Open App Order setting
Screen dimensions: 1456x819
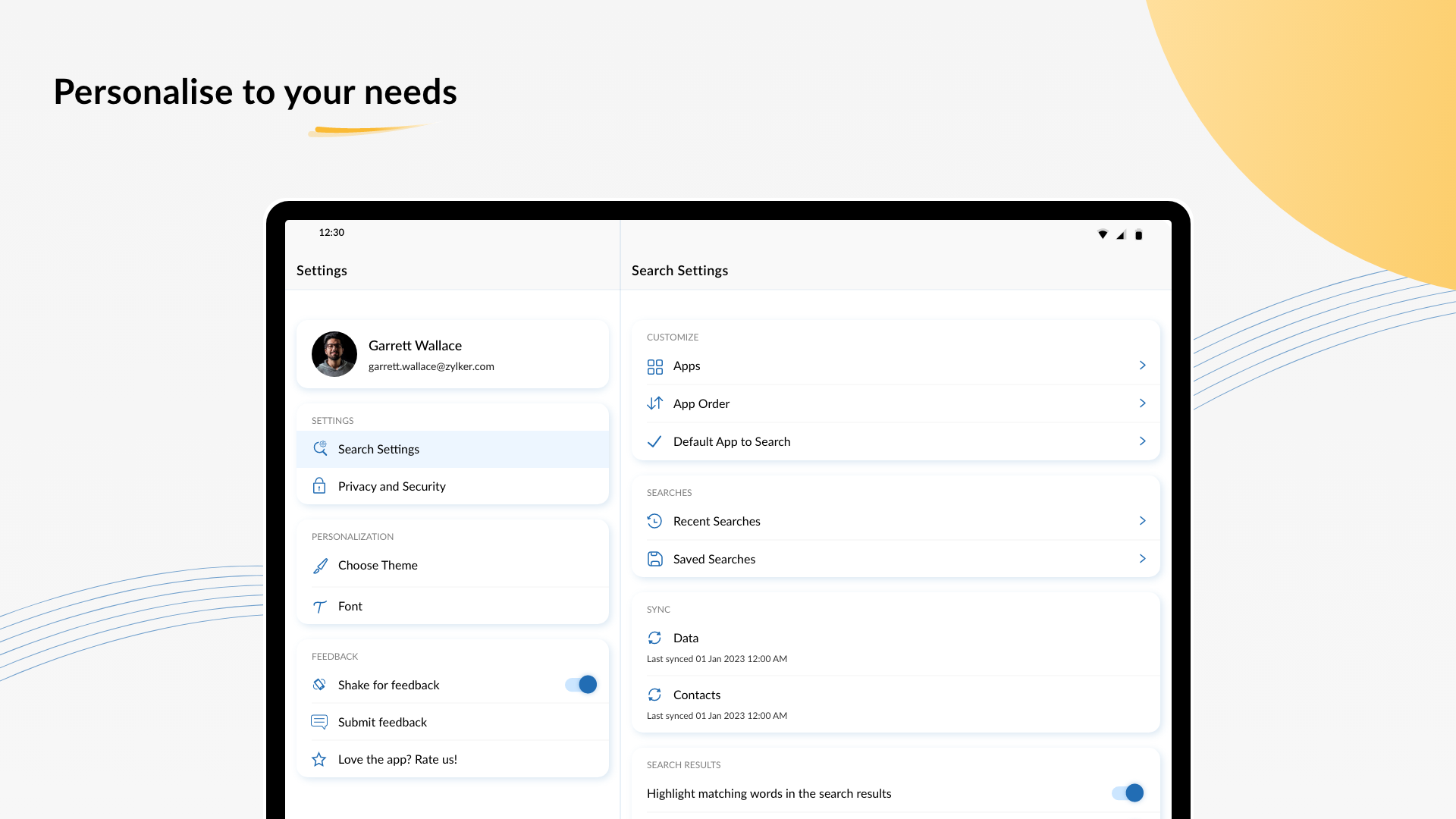896,403
